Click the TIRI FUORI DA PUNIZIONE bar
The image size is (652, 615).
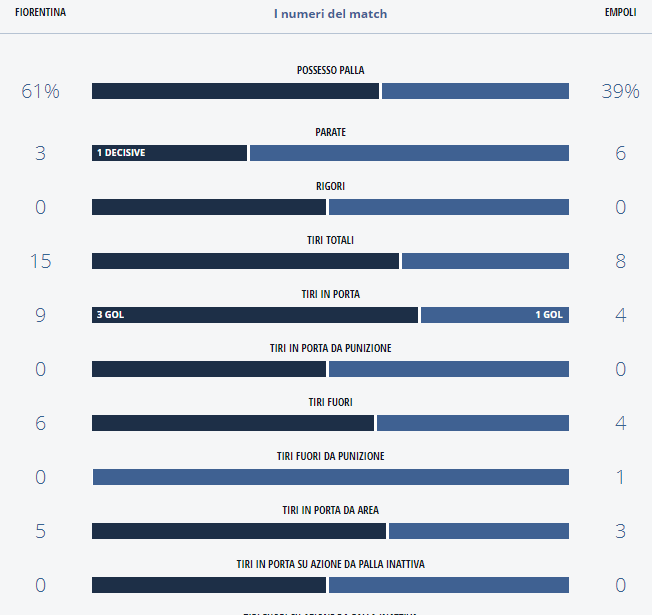pyautogui.click(x=330, y=477)
